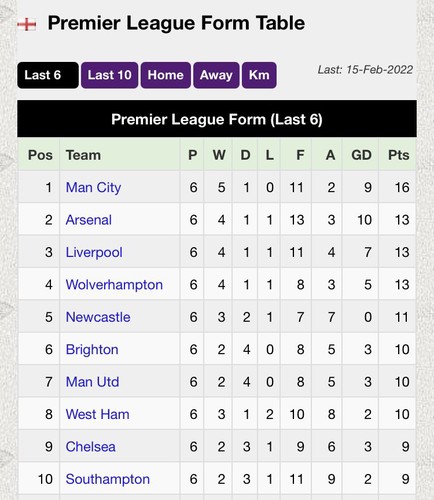The height and width of the screenshot is (500, 434).
Task: Click the Team column header
Action: (x=83, y=155)
